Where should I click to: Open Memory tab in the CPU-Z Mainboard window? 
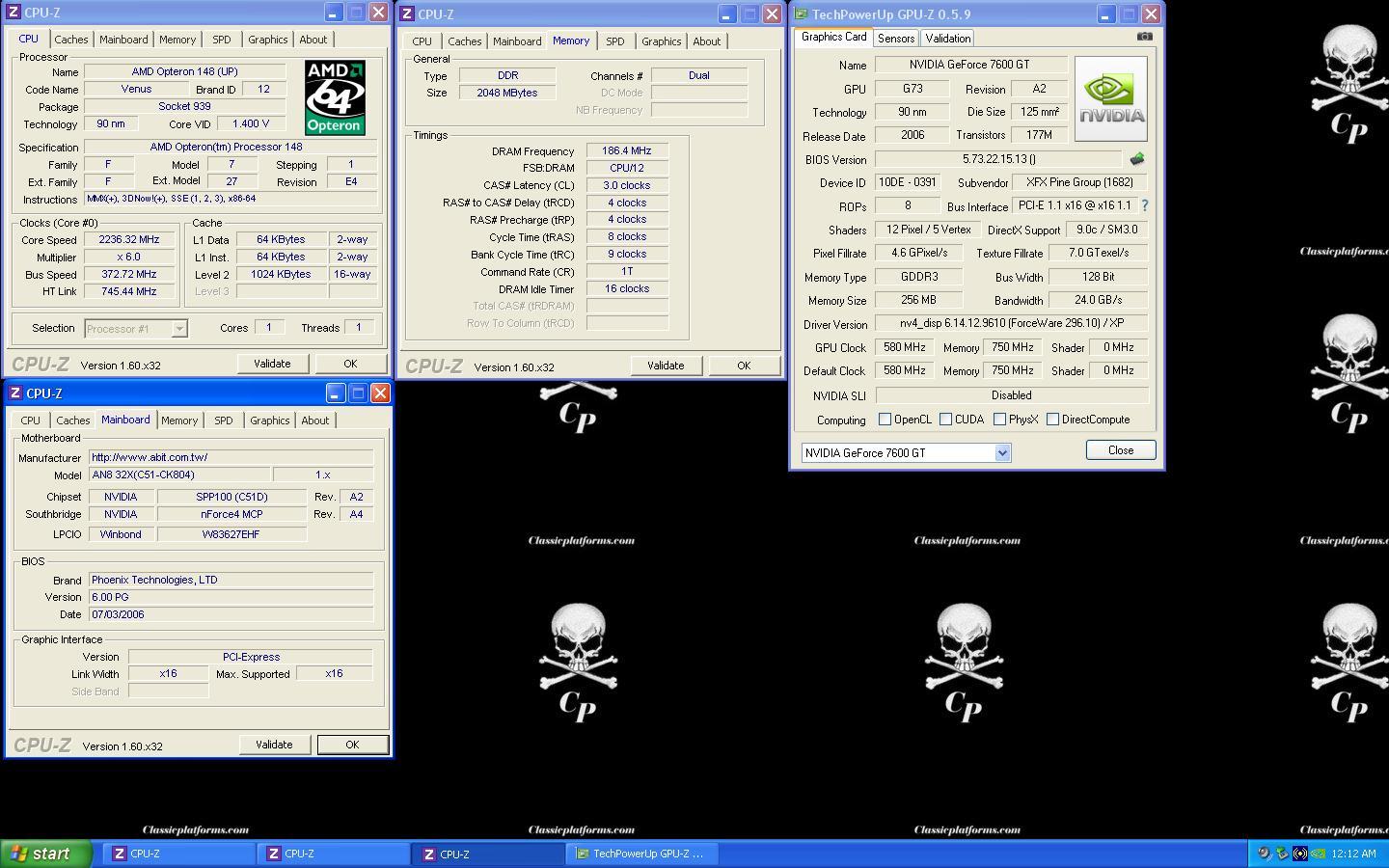tap(179, 420)
